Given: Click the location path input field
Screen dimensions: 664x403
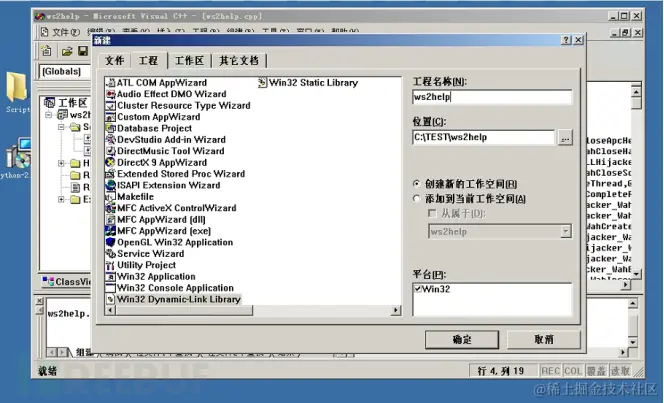Looking at the screenshot, I should [x=483, y=137].
